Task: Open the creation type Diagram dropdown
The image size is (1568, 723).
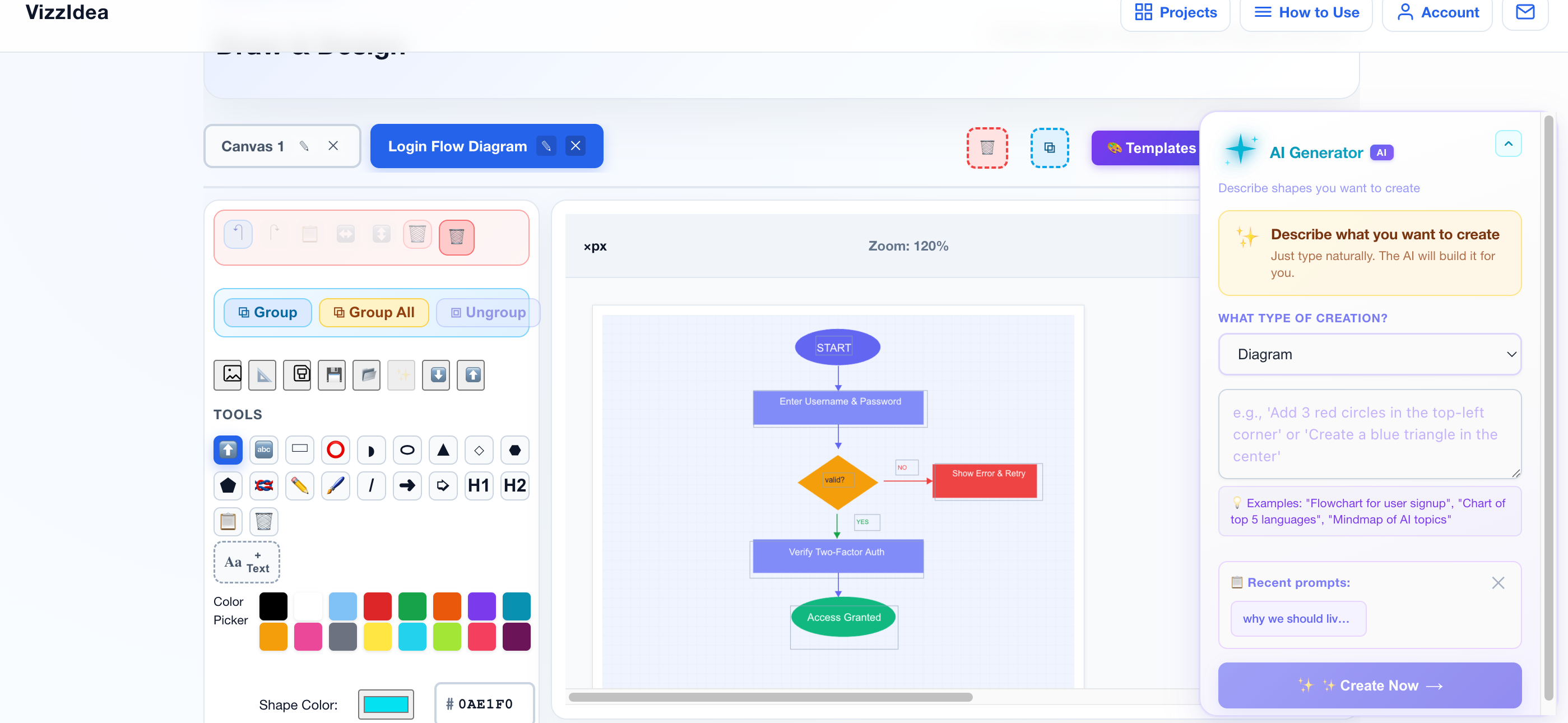Action: (1369, 354)
